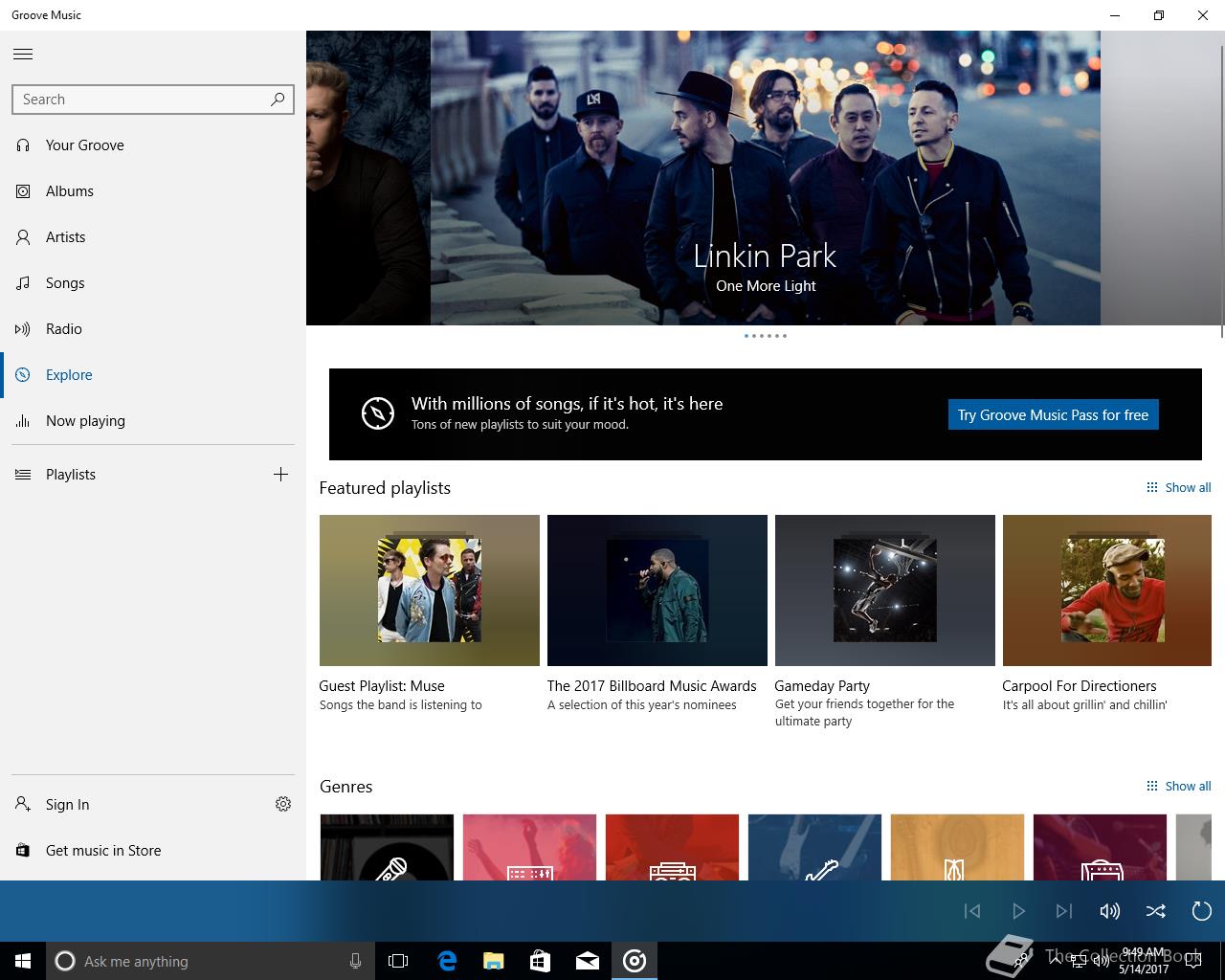The image size is (1225, 980).
Task: Click the guitar genre tile
Action: click(x=814, y=847)
